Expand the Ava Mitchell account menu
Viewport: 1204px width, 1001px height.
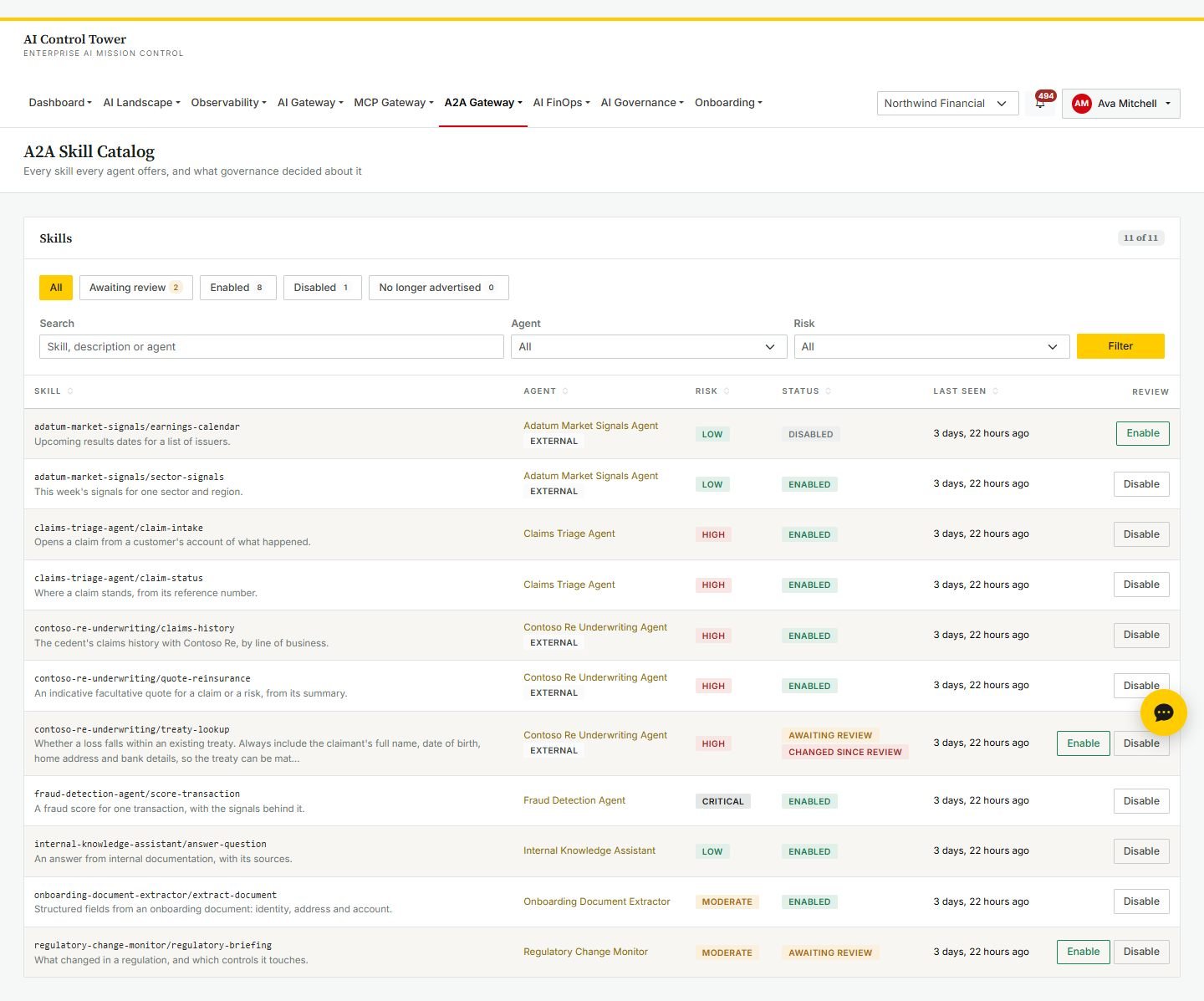(x=1120, y=104)
